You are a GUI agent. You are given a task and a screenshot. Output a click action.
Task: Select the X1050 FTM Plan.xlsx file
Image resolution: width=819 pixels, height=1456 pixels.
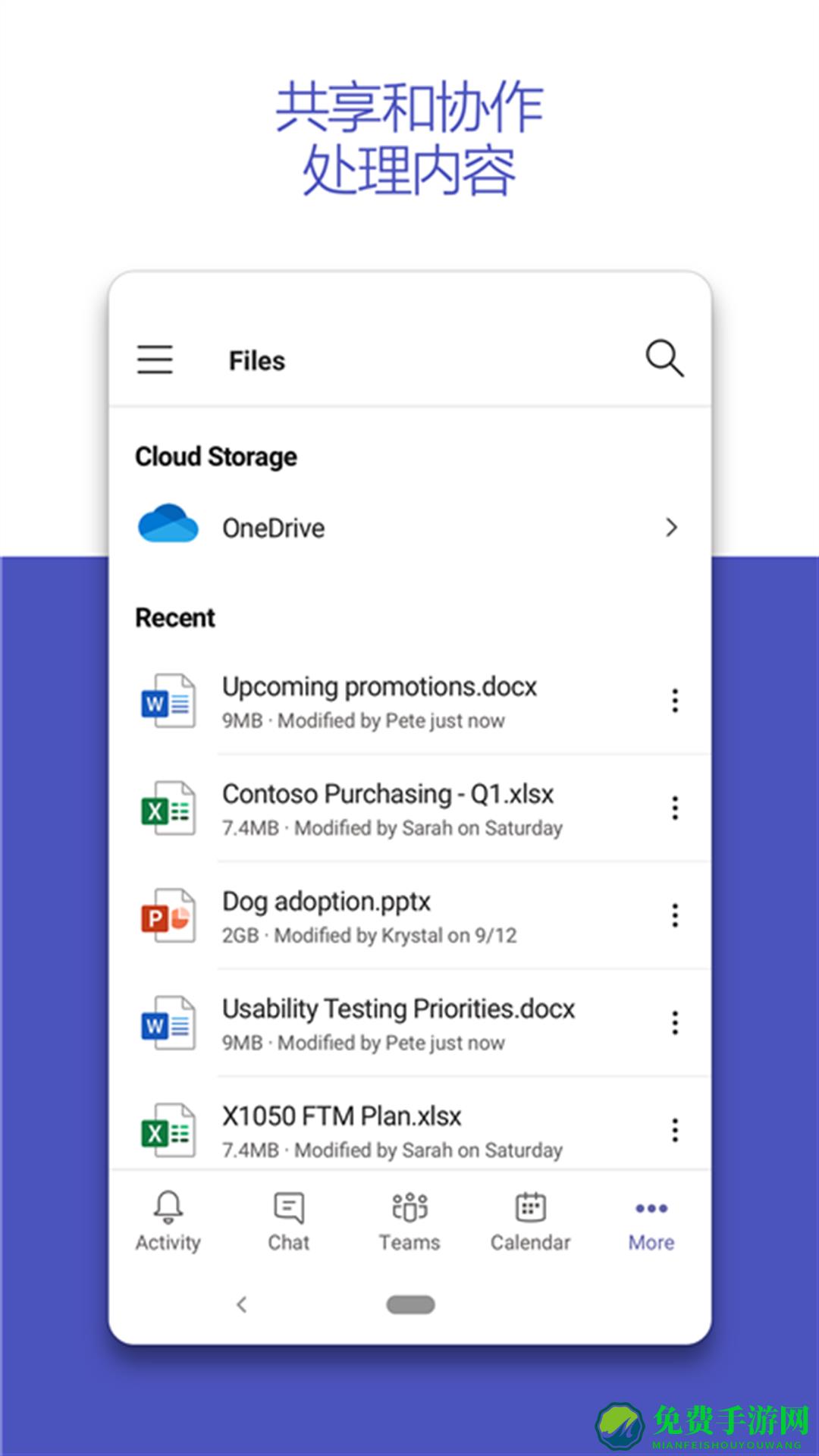click(341, 1117)
